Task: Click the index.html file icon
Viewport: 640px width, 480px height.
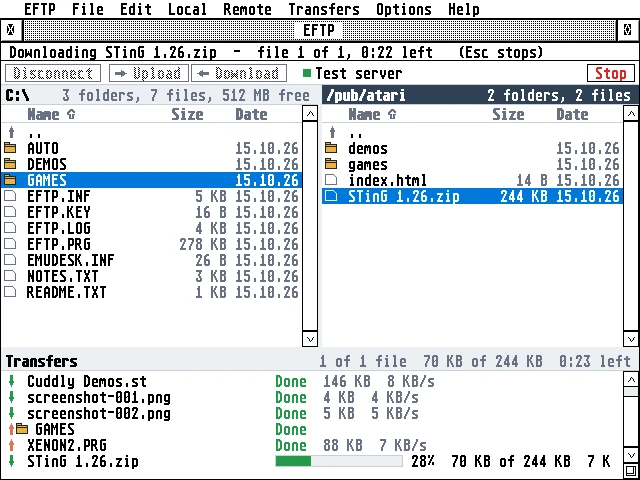Action: click(x=331, y=180)
